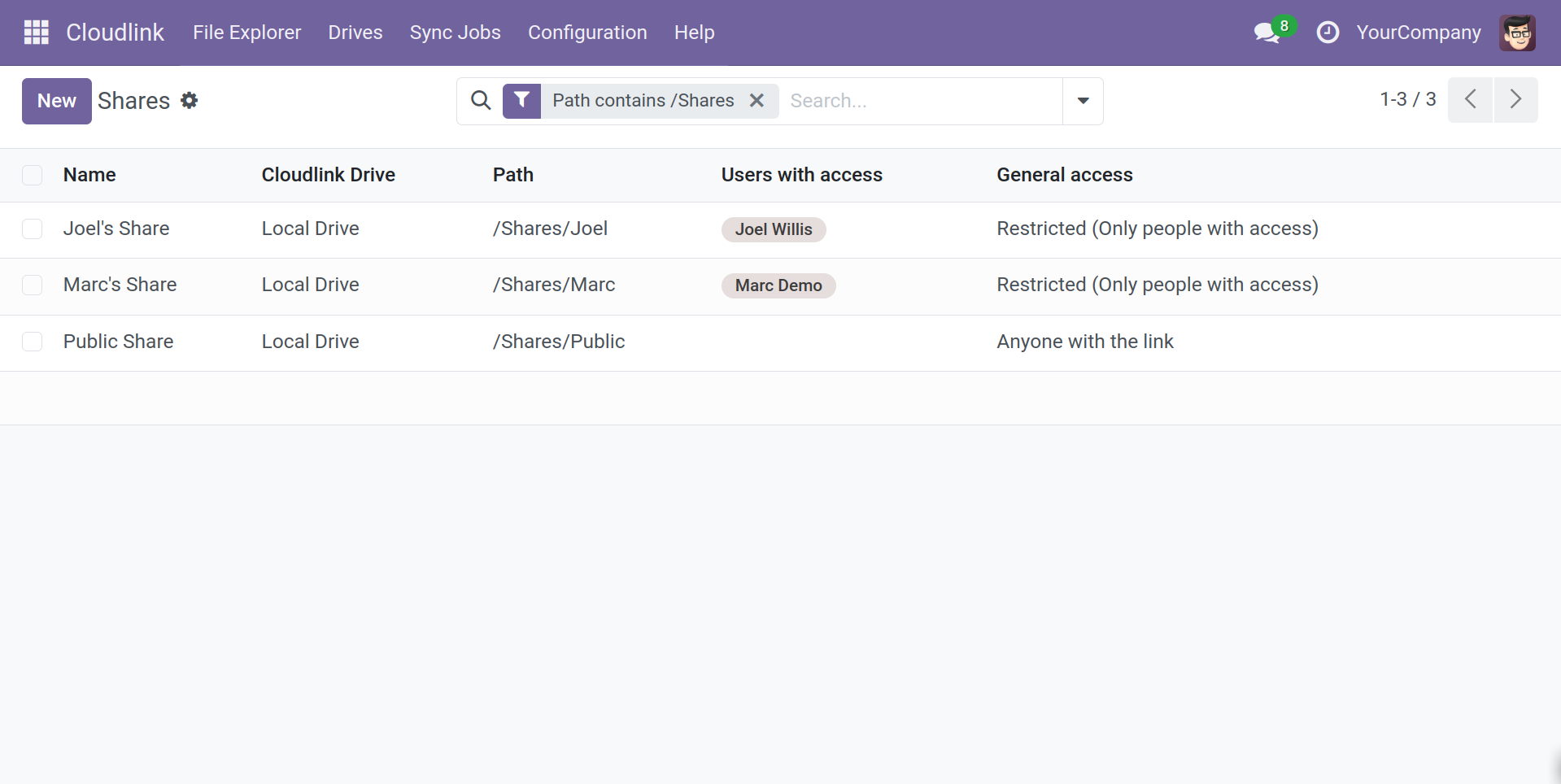
Task: Open the apps grid home menu
Action: (x=36, y=33)
